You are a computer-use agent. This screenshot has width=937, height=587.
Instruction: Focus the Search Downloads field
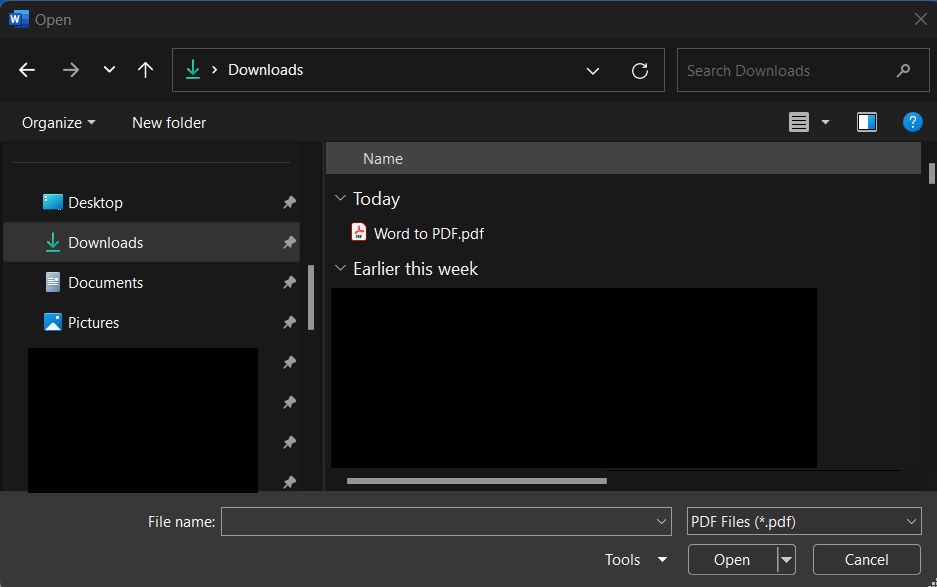(803, 71)
